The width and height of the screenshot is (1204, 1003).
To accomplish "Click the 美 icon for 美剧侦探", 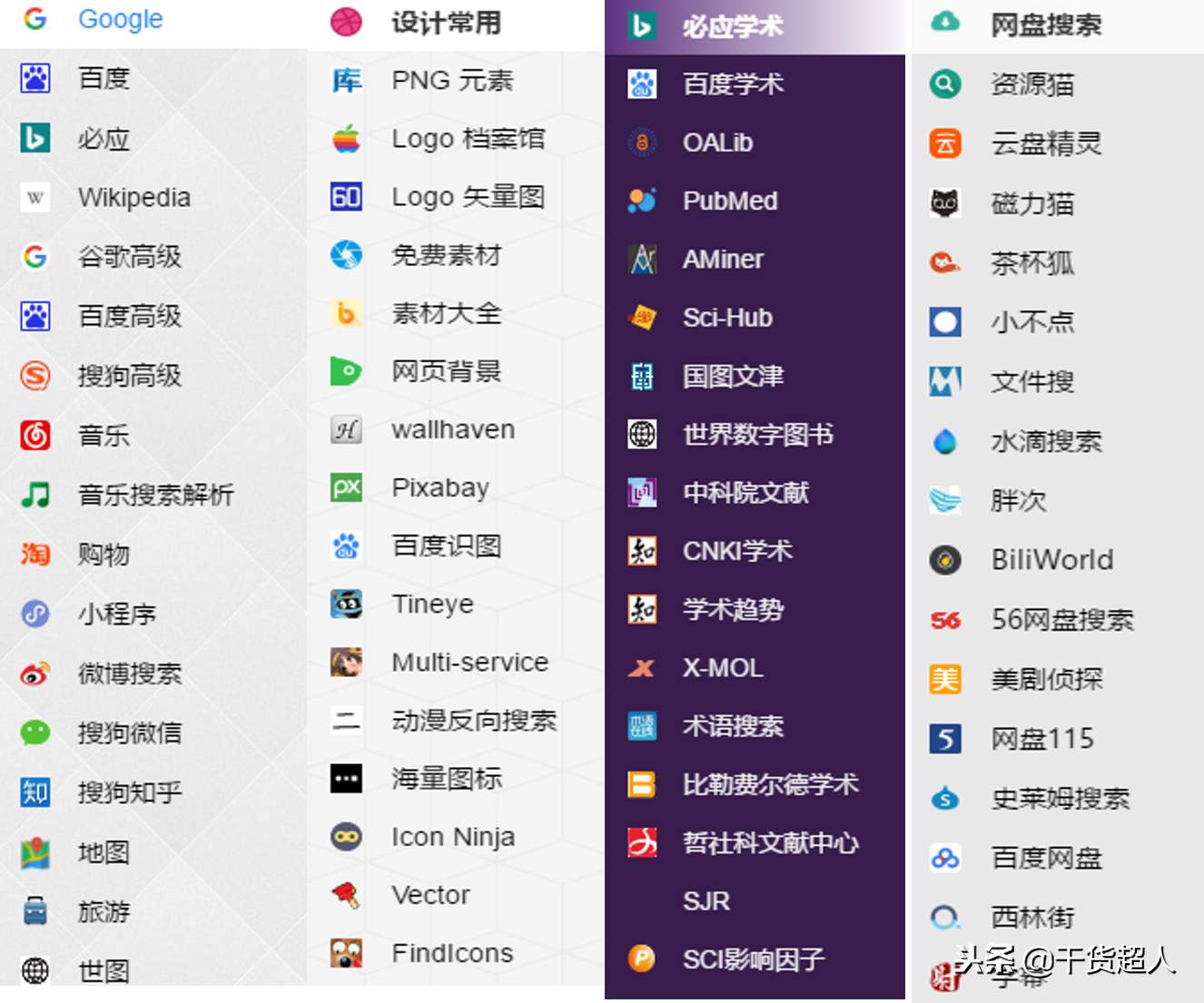I will [945, 679].
